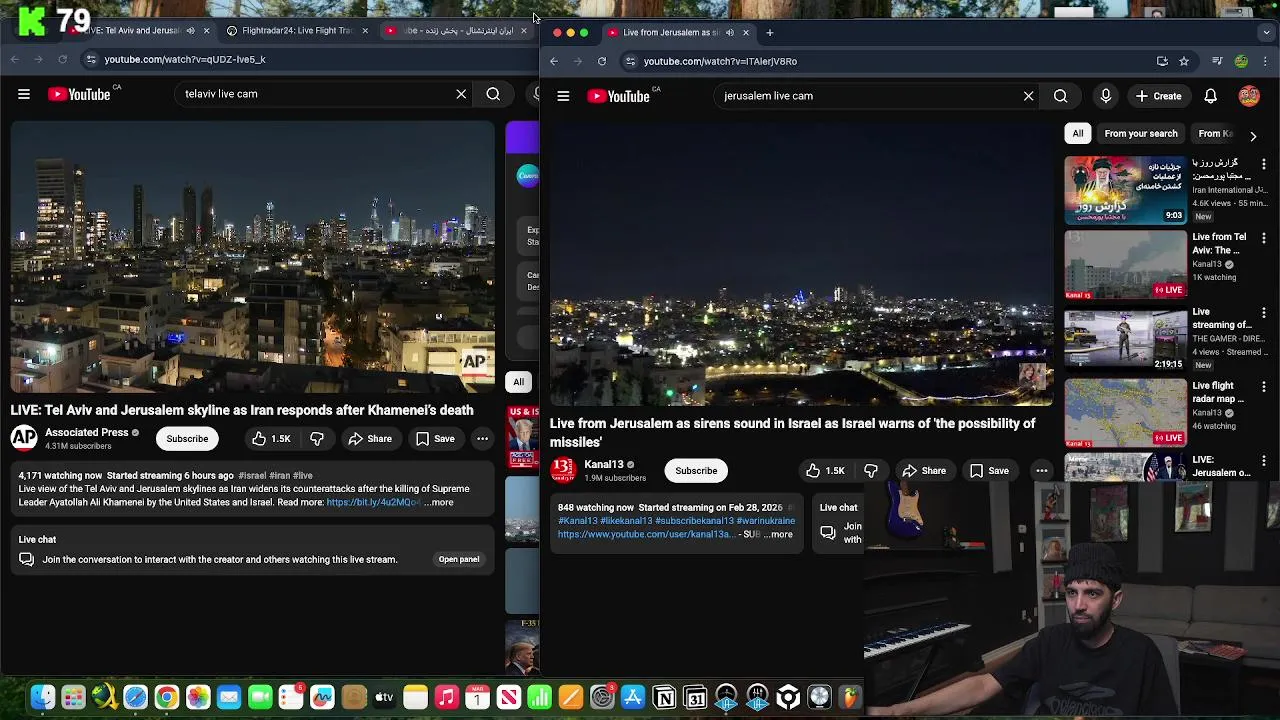This screenshot has height=720, width=1280.
Task: Open account avatar menu in YouTube
Action: (x=1249, y=96)
